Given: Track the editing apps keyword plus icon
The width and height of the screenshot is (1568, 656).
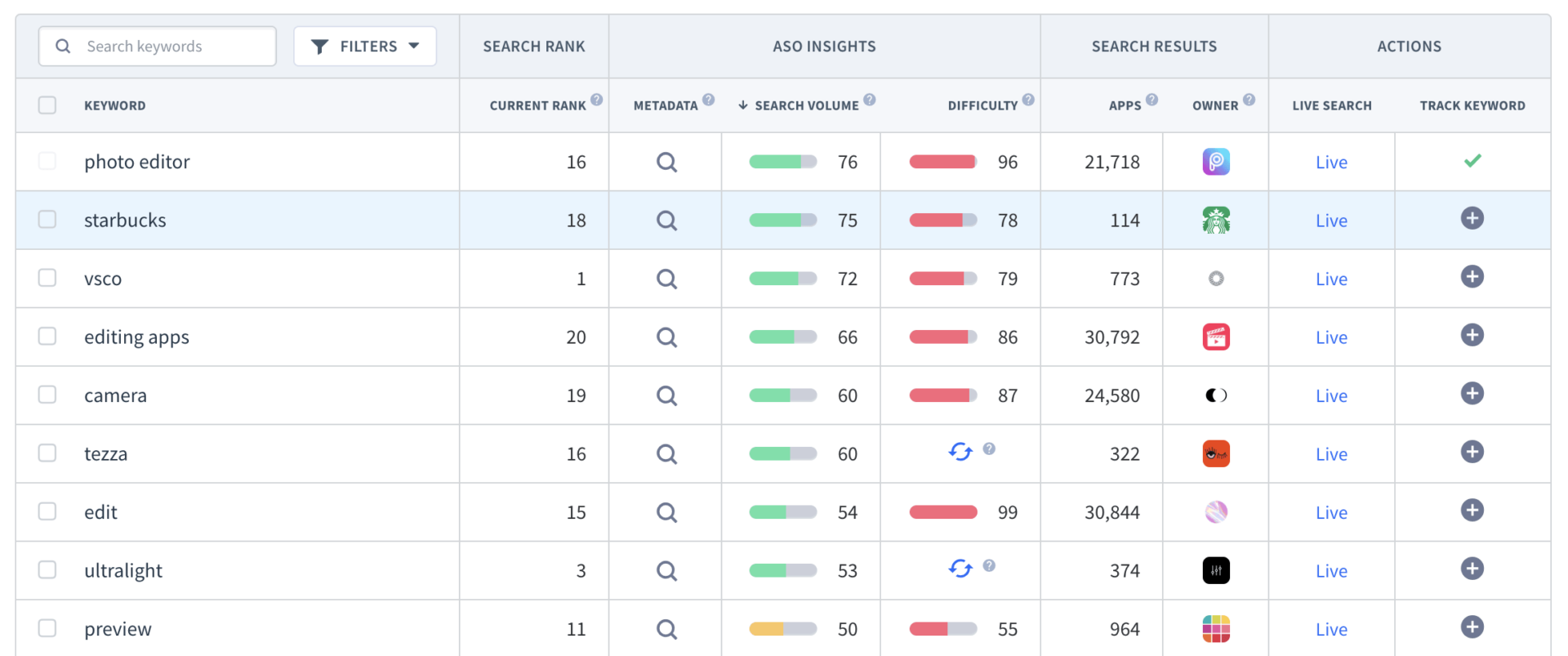Looking at the screenshot, I should point(1472,335).
